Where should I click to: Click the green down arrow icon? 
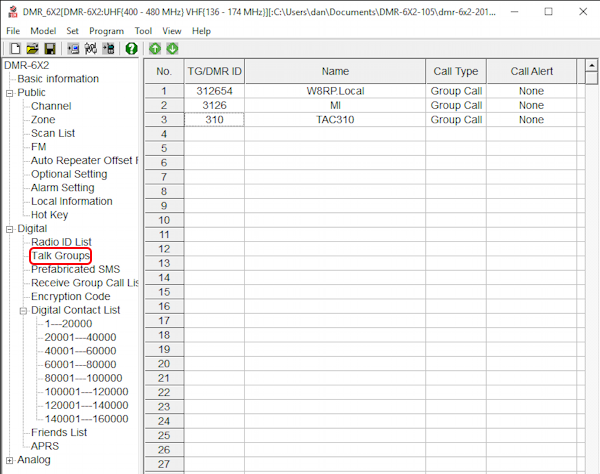(x=172, y=48)
